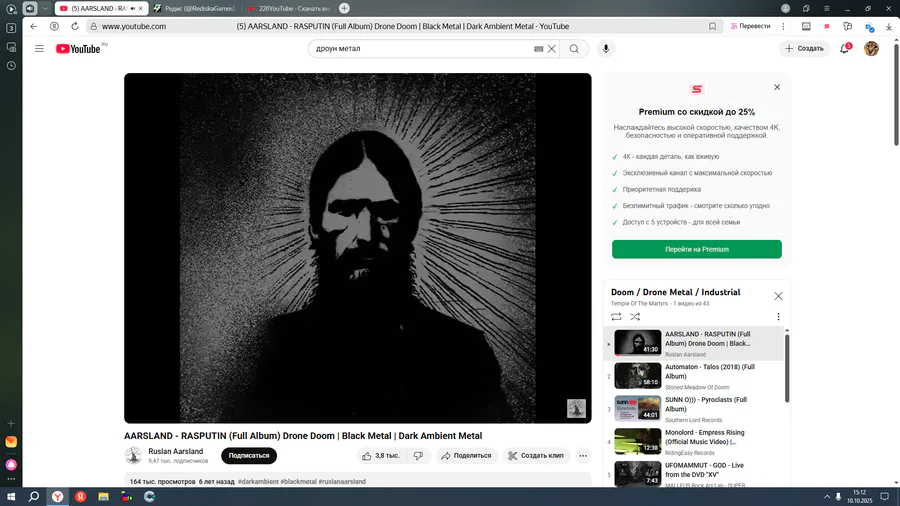Bookmark this page with bookmark icon
Viewport: 900px width, 506px height.
(x=712, y=26)
